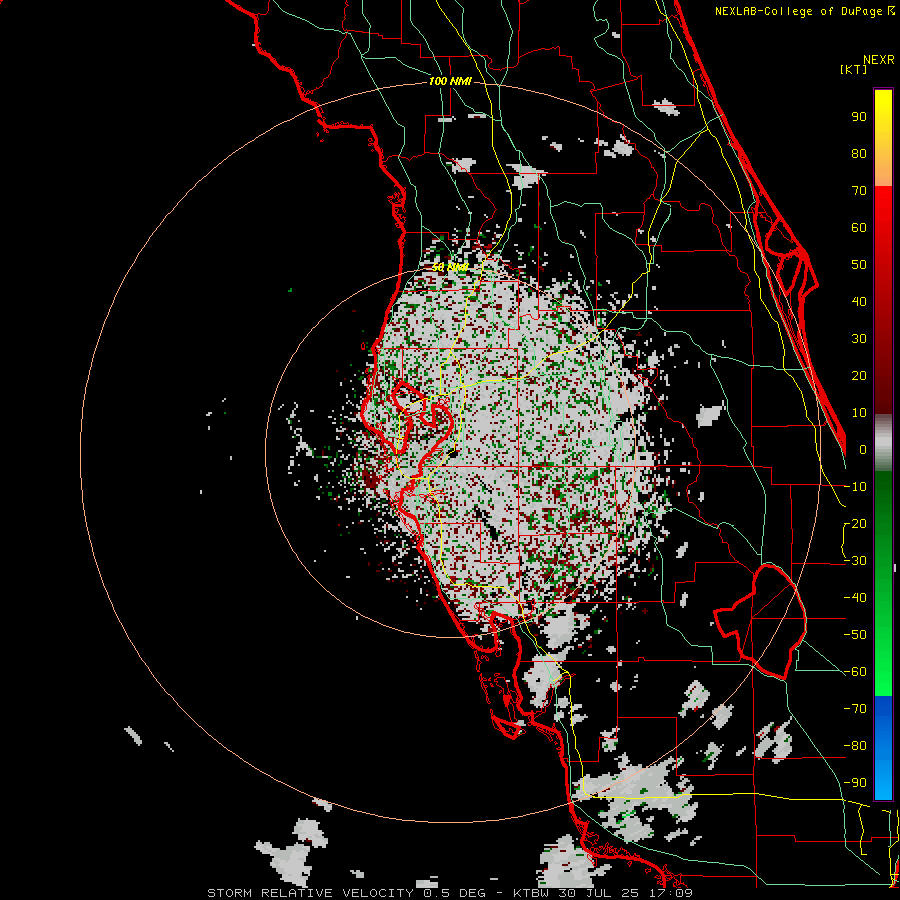The height and width of the screenshot is (900, 900).
Task: Click the 50 value on the velocity scale
Action: (859, 265)
